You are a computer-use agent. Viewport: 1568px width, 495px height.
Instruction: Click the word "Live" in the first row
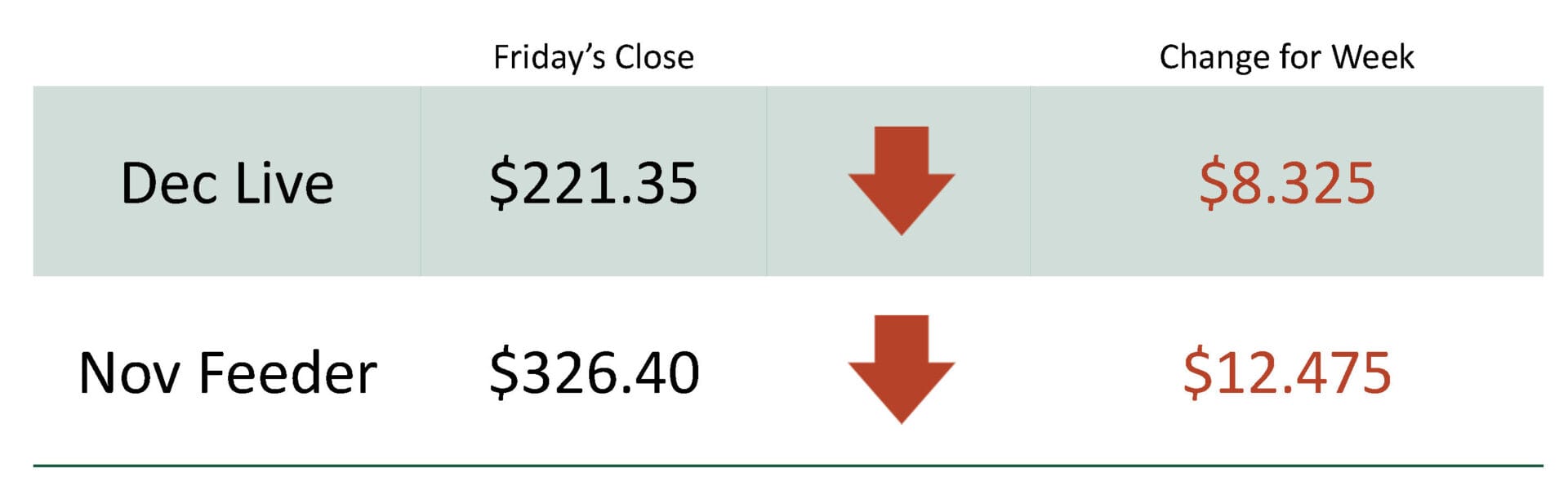pyautogui.click(x=284, y=183)
